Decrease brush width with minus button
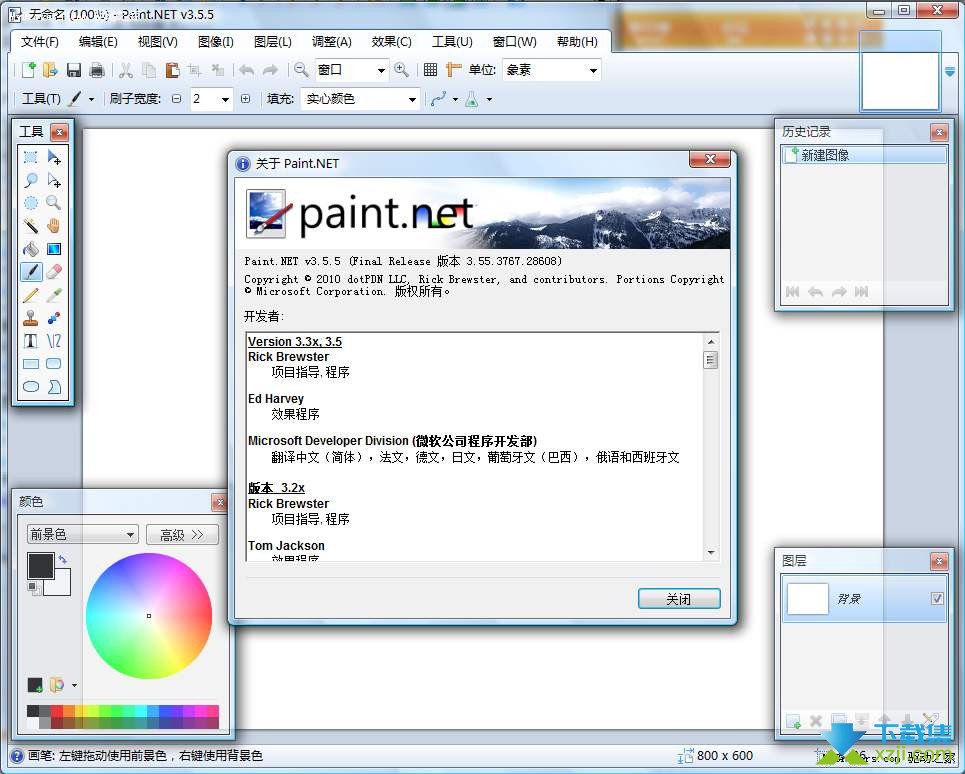 point(177,99)
